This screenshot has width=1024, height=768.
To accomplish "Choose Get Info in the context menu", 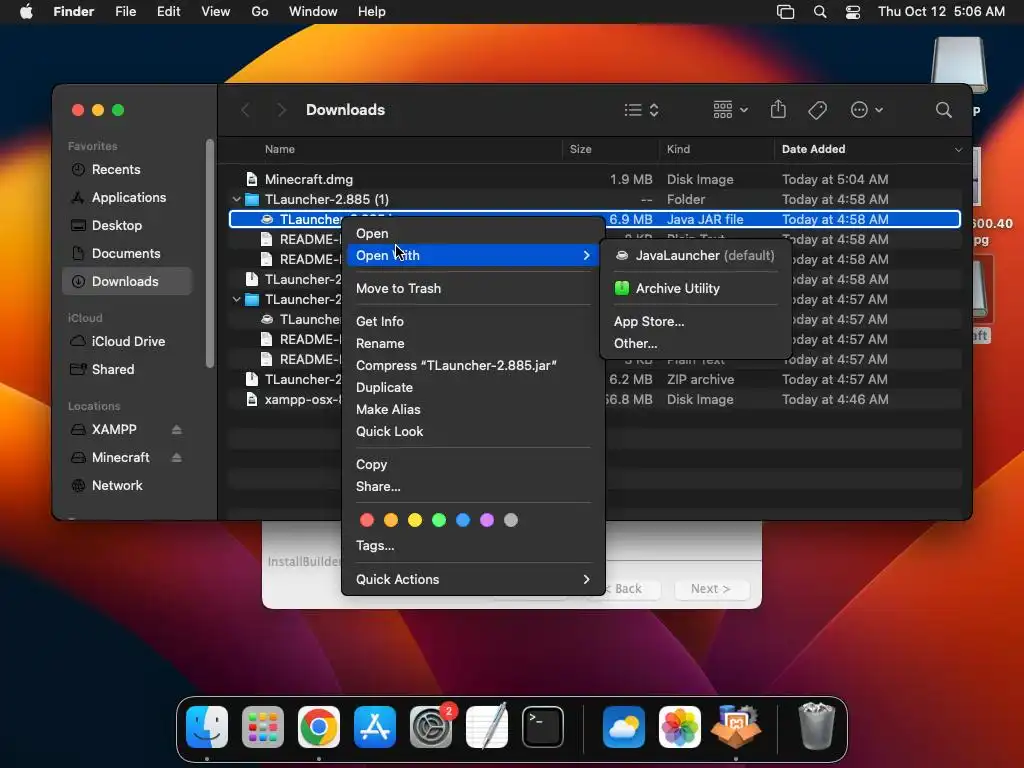I will (472, 321).
